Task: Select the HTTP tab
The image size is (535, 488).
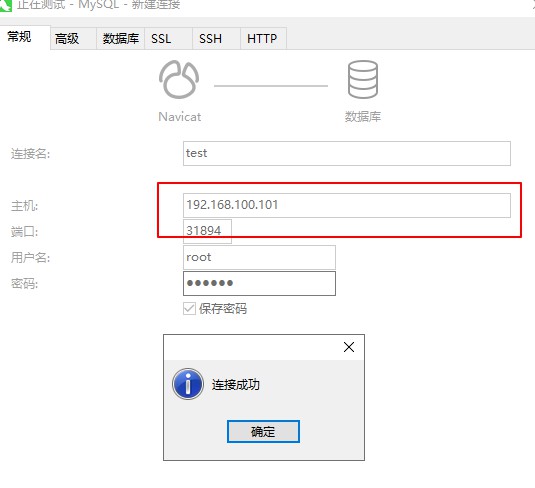Action: pyautogui.click(x=263, y=39)
